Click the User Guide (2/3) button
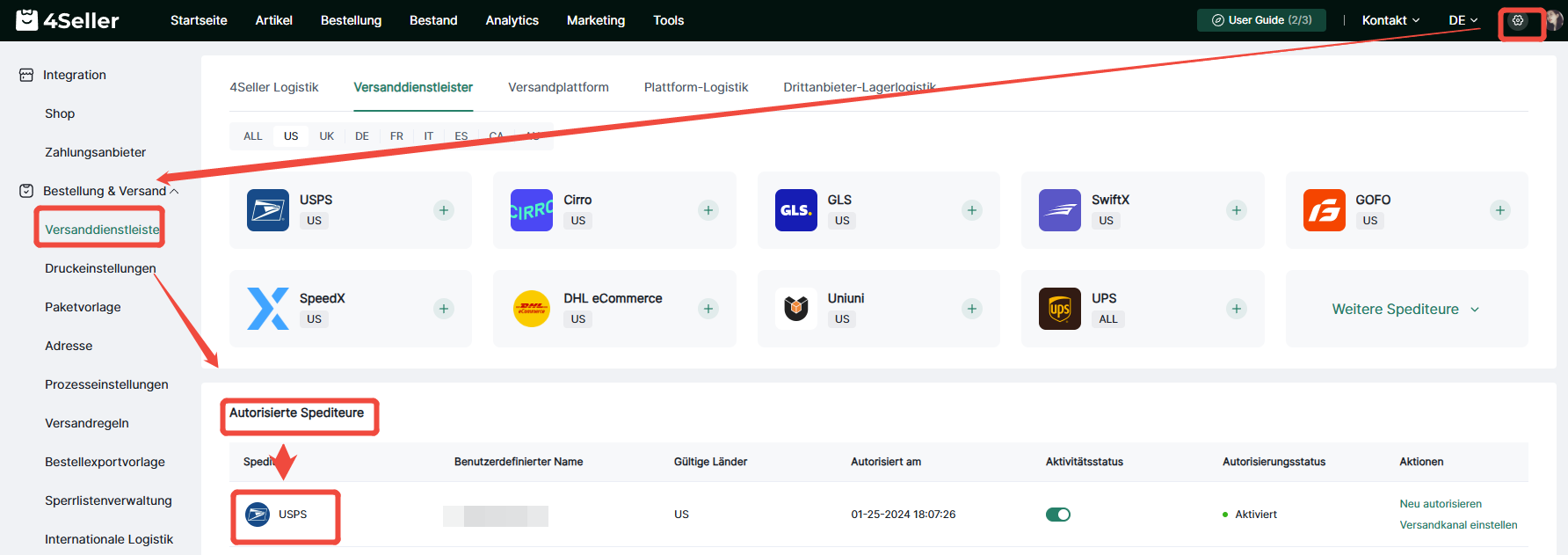This screenshot has width=1568, height=555. (1261, 20)
